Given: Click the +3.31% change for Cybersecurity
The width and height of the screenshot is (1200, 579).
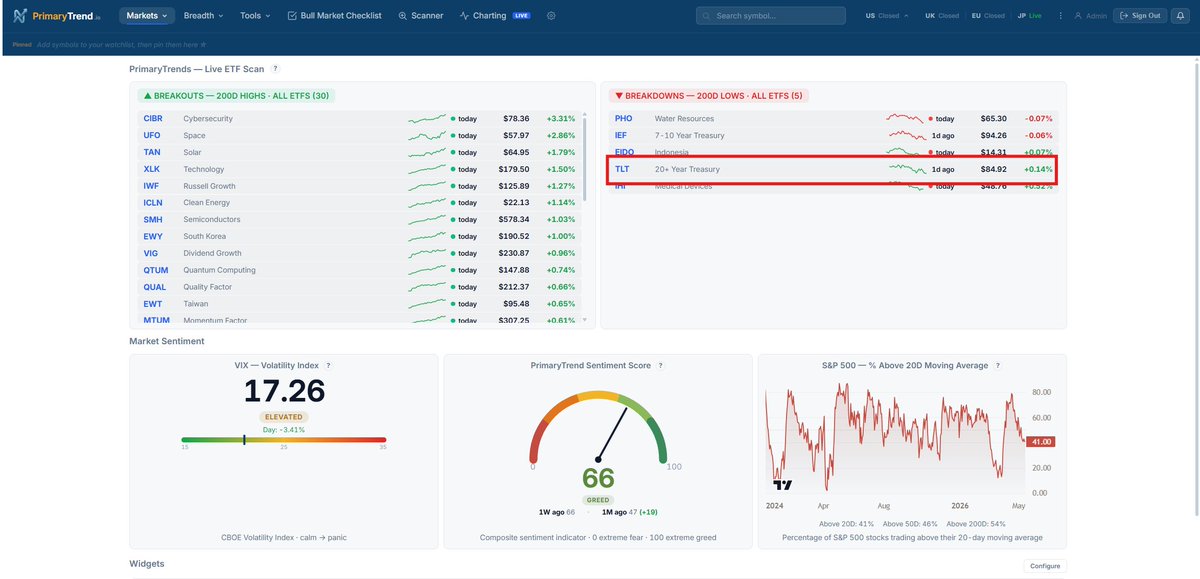Looking at the screenshot, I should [561, 118].
